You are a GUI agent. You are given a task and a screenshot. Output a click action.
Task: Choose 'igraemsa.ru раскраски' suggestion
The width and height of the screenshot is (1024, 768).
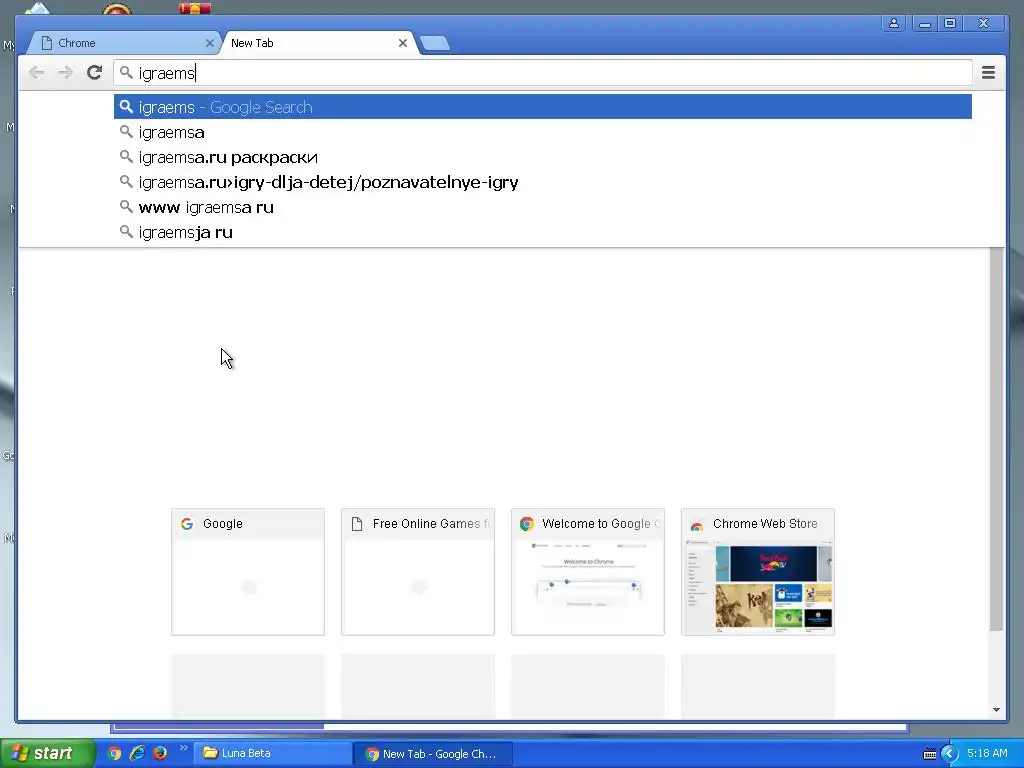point(543,157)
